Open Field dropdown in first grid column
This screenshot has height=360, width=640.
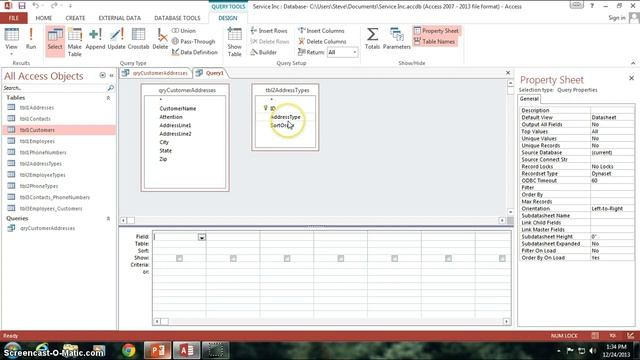[202, 237]
